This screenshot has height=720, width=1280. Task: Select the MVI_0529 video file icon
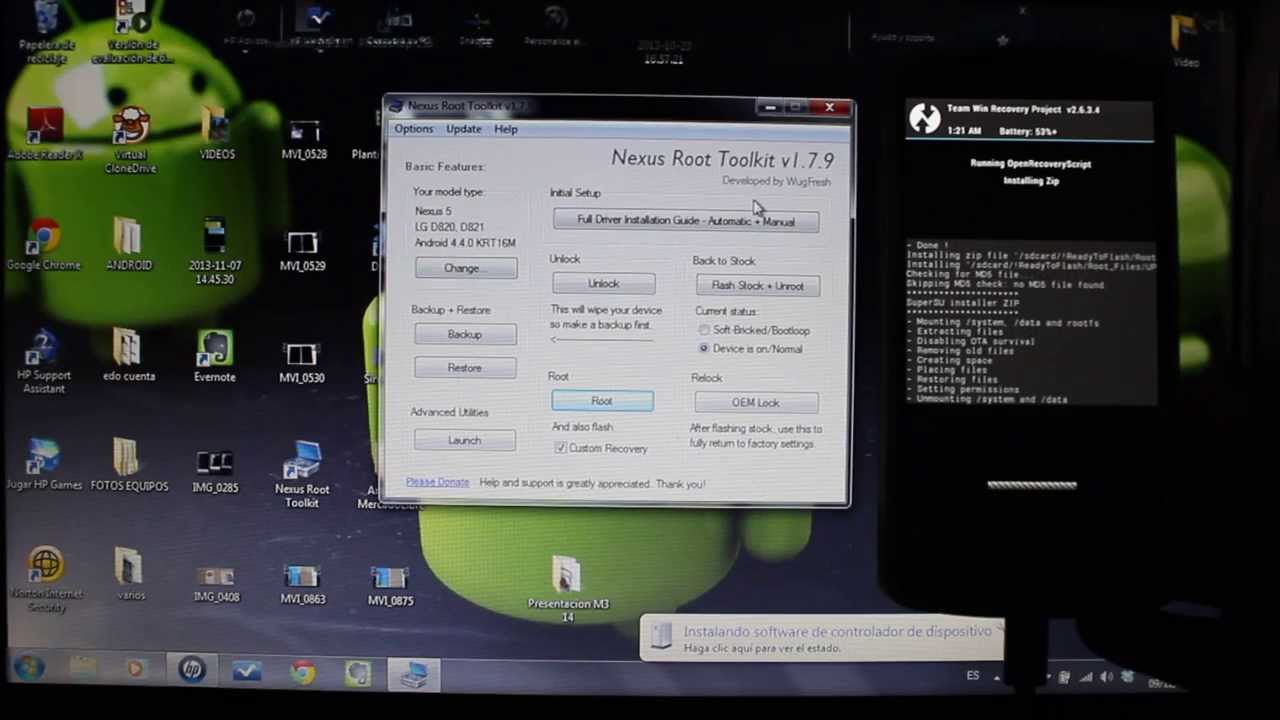(x=302, y=252)
